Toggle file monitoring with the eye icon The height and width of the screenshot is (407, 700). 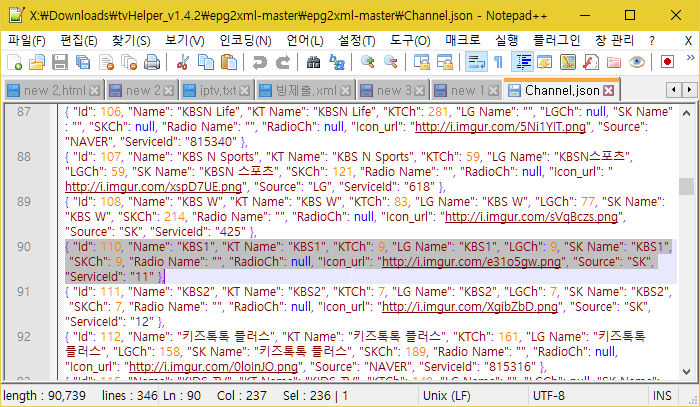coord(637,62)
